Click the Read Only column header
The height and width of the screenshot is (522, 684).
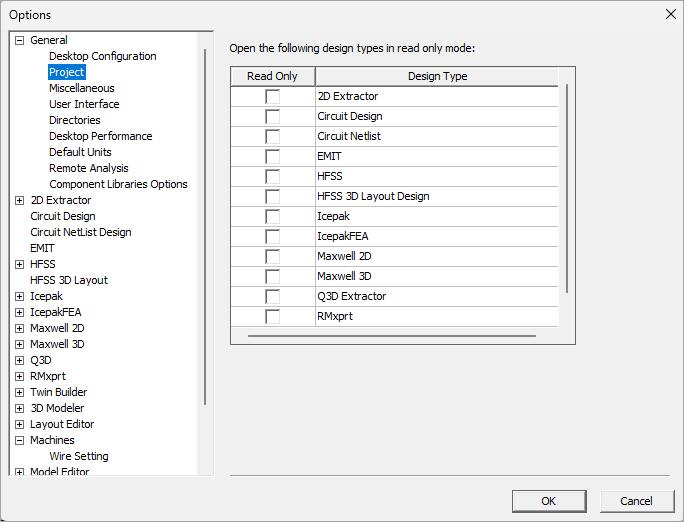pyautogui.click(x=273, y=76)
